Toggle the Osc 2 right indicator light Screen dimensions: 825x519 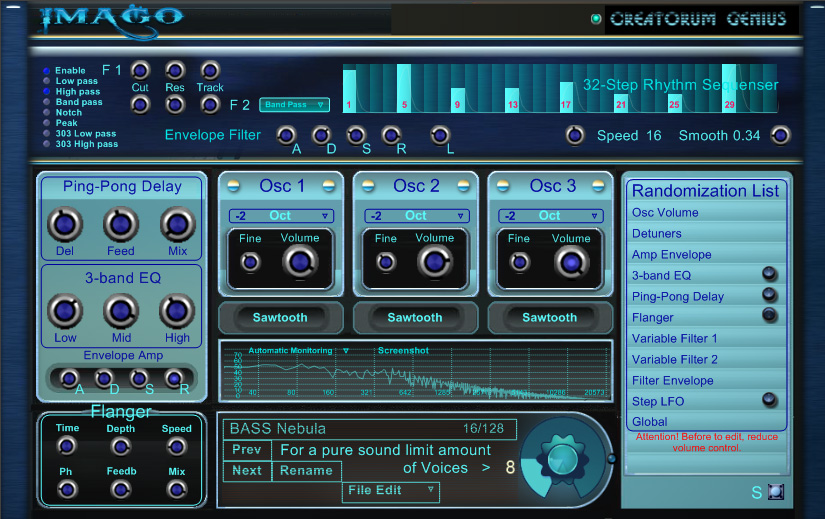coord(464,186)
